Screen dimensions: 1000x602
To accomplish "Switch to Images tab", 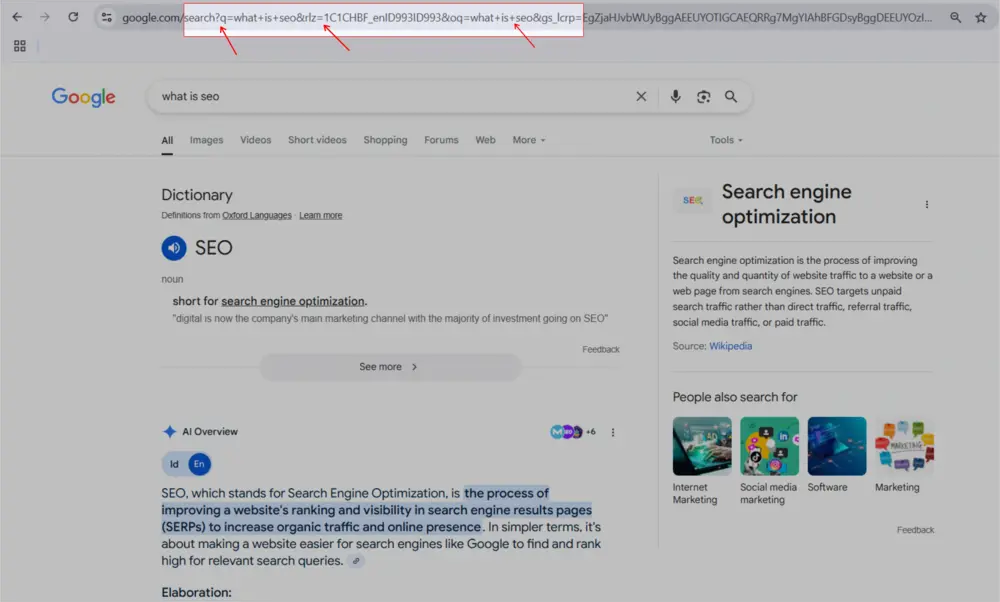I will [207, 140].
